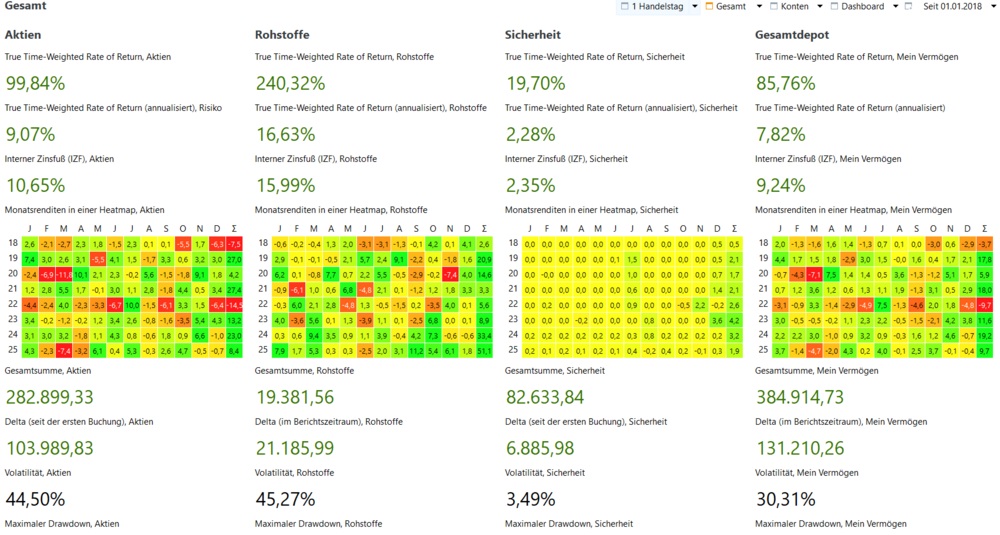This screenshot has width=1000, height=535.
Task: Click the Aktien column heading
Action: coord(23,35)
